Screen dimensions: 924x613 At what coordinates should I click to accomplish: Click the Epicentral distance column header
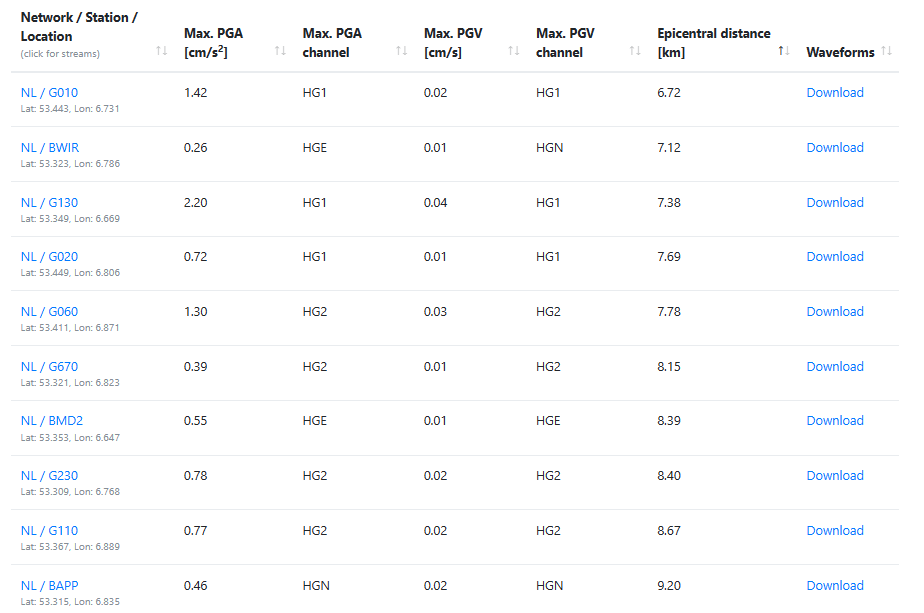coord(713,42)
